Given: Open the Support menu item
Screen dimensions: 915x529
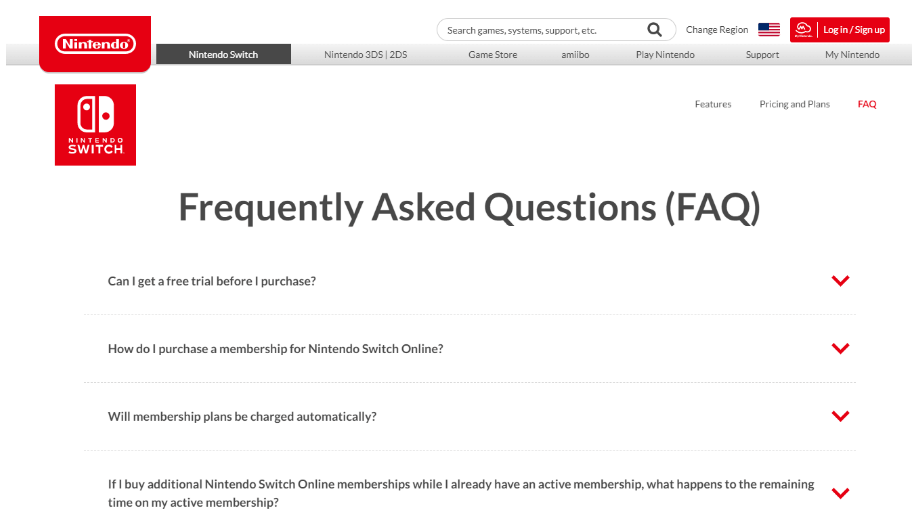Looking at the screenshot, I should (762, 54).
